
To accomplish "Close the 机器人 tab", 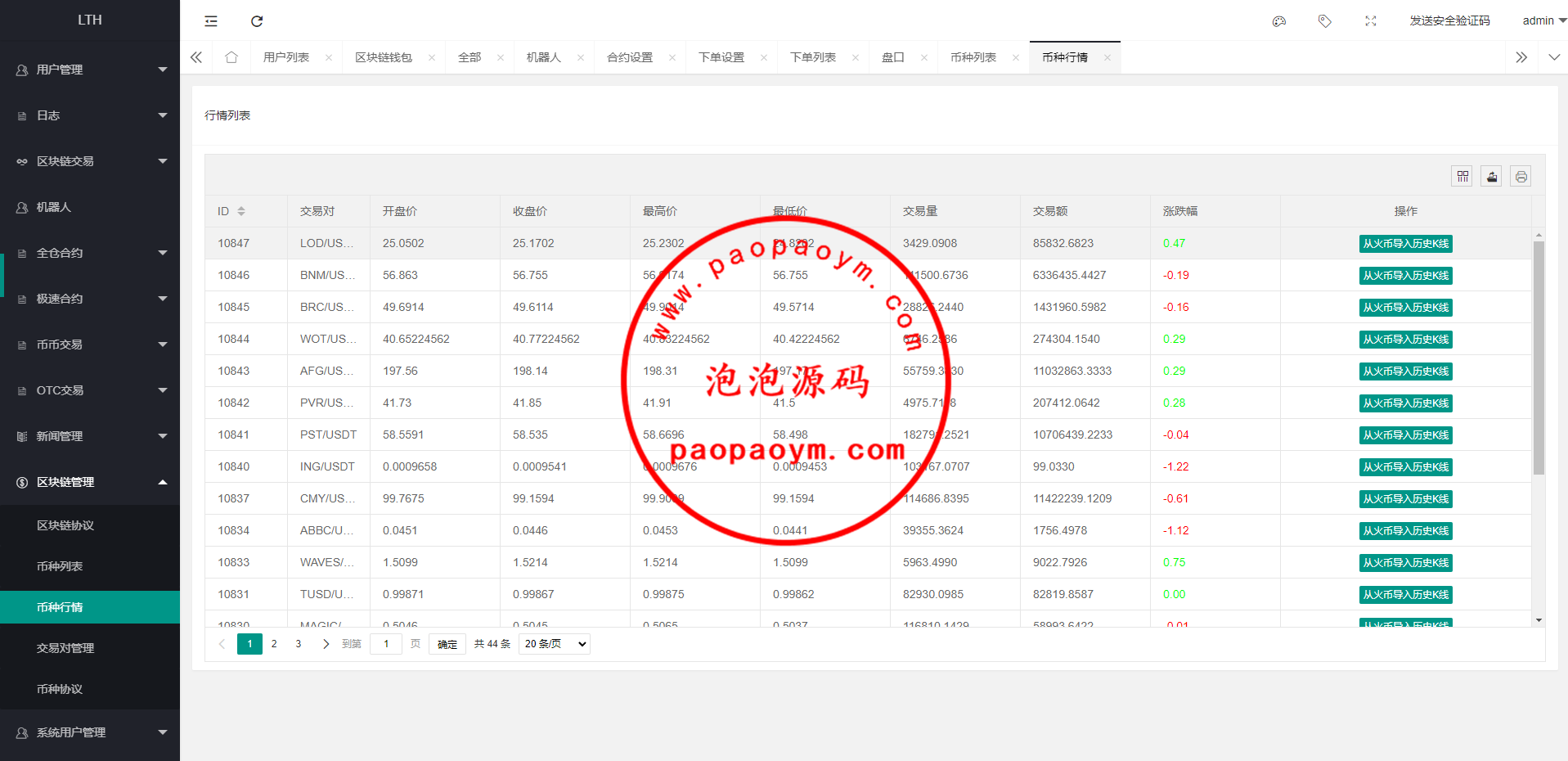I will pyautogui.click(x=581, y=57).
